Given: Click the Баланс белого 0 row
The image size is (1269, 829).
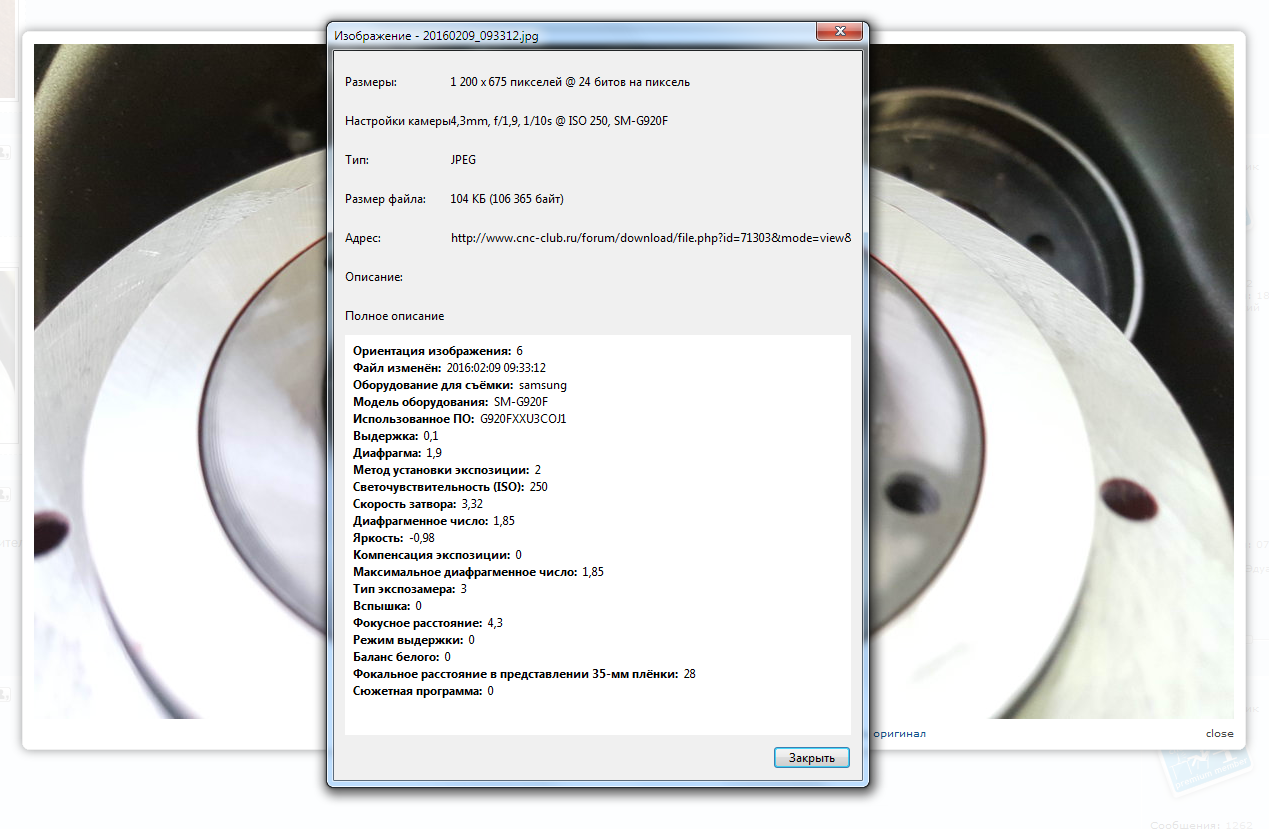Looking at the screenshot, I should click(402, 657).
